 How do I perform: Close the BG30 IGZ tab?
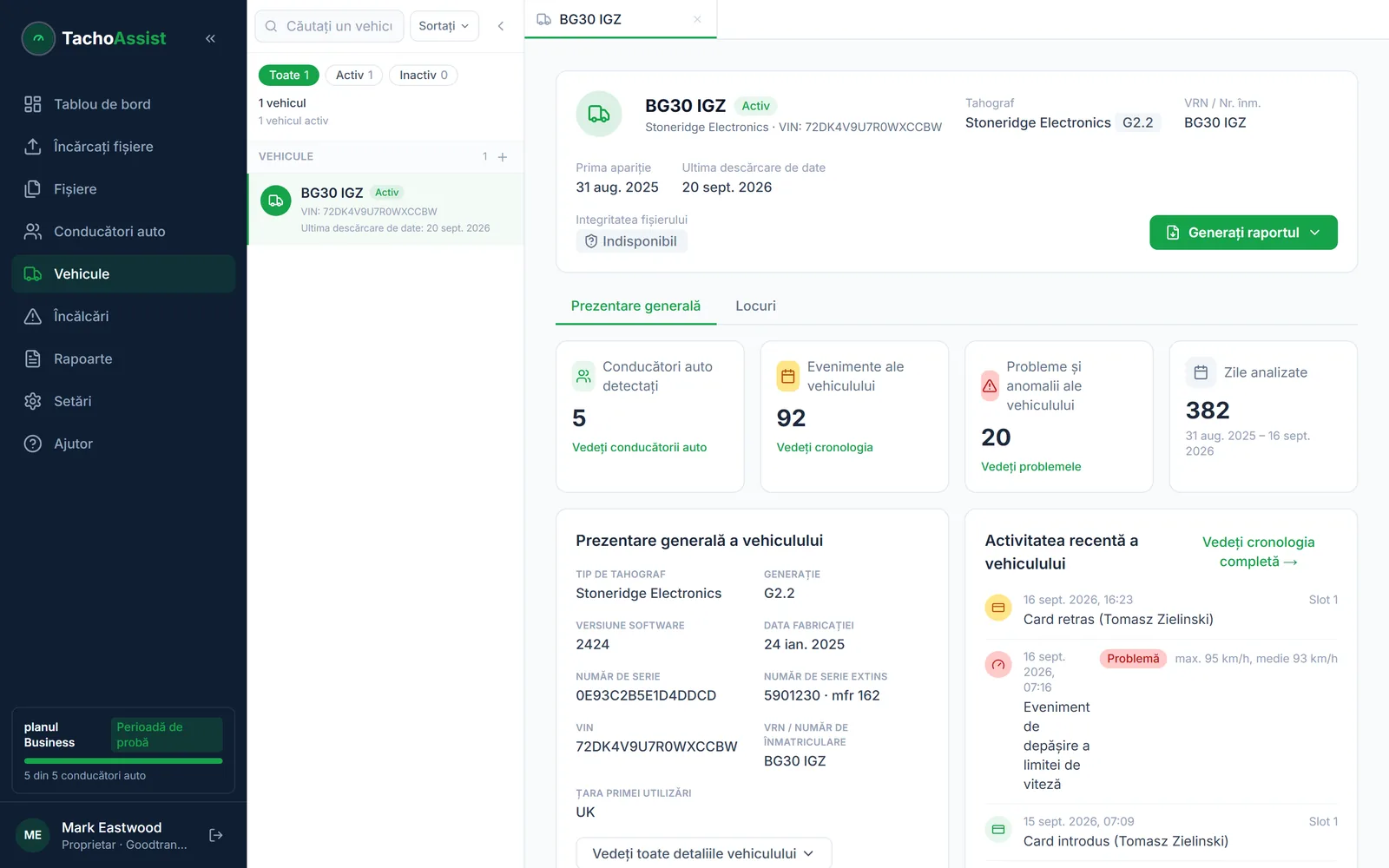[x=697, y=19]
